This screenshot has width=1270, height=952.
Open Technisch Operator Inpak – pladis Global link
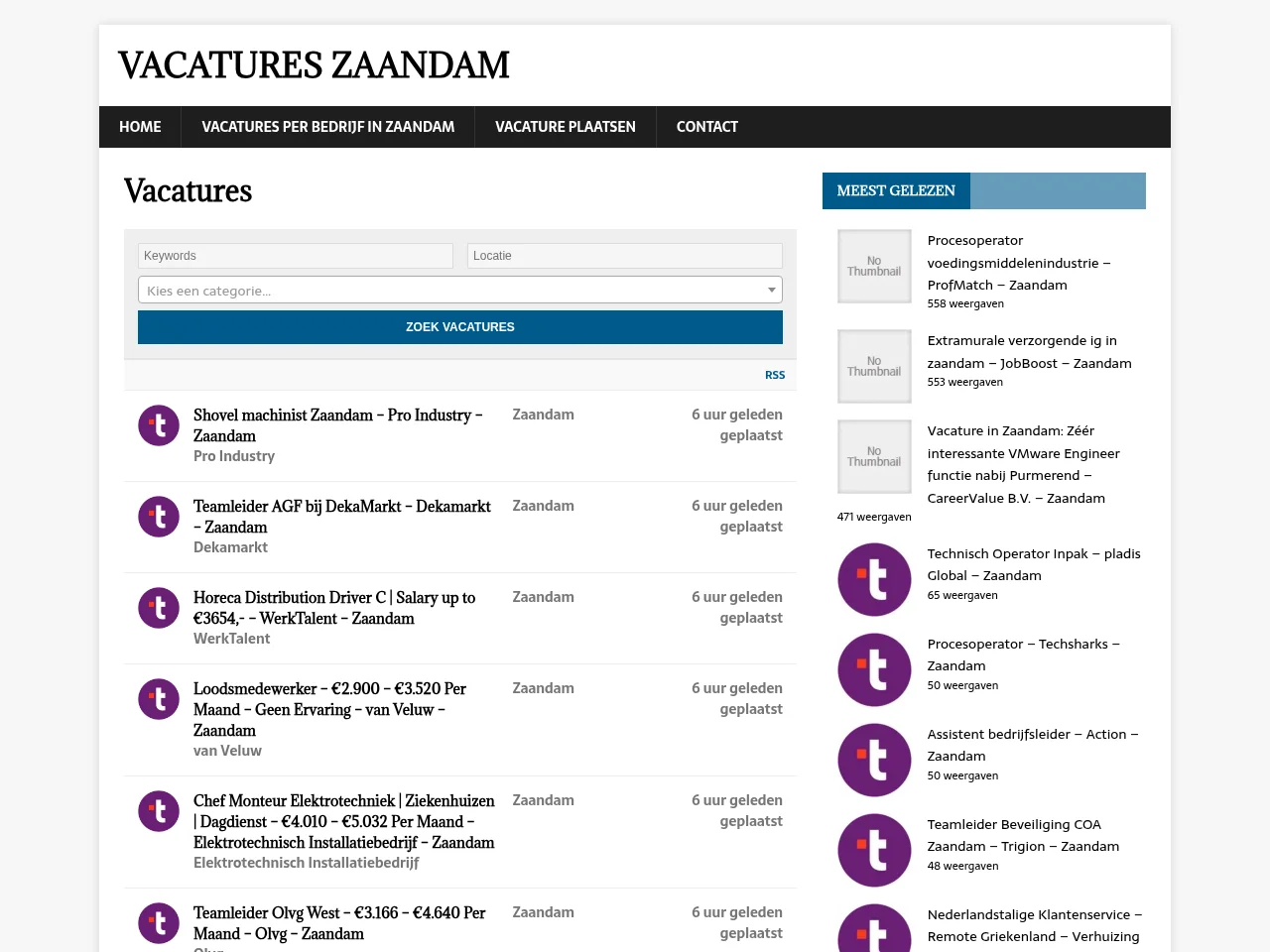tap(1034, 564)
